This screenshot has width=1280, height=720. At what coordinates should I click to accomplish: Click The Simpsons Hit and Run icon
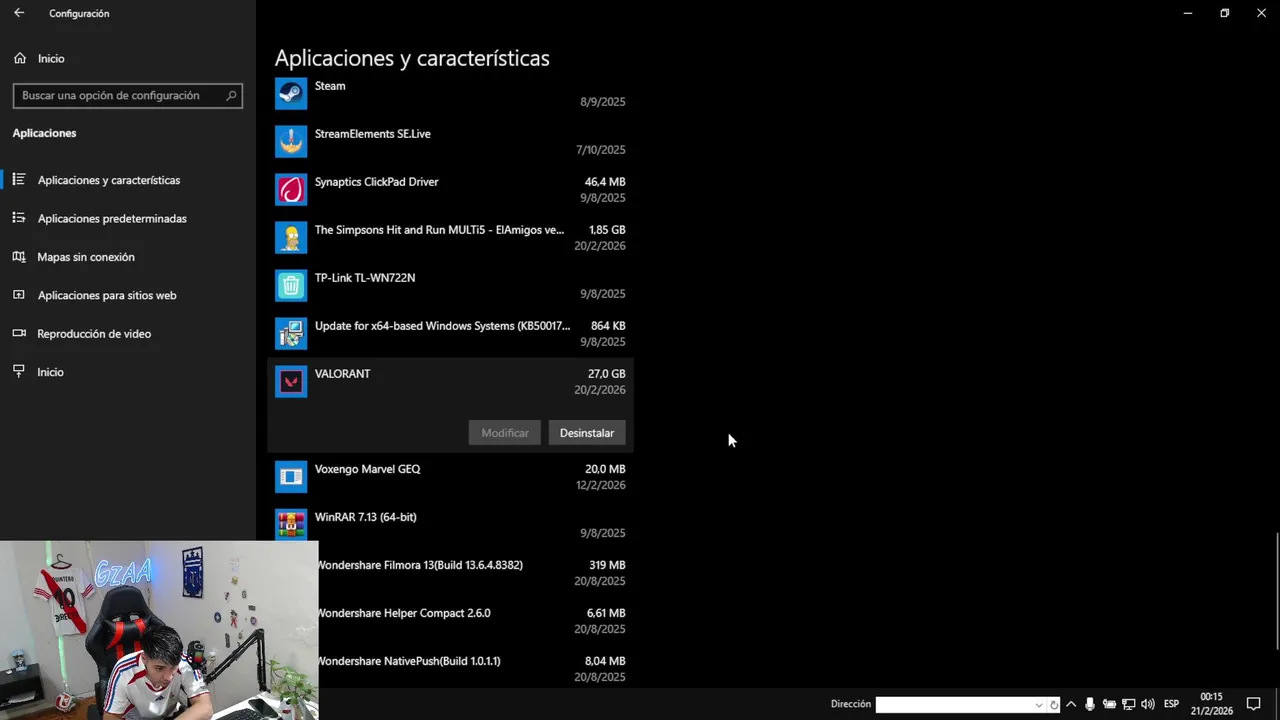[x=291, y=238]
